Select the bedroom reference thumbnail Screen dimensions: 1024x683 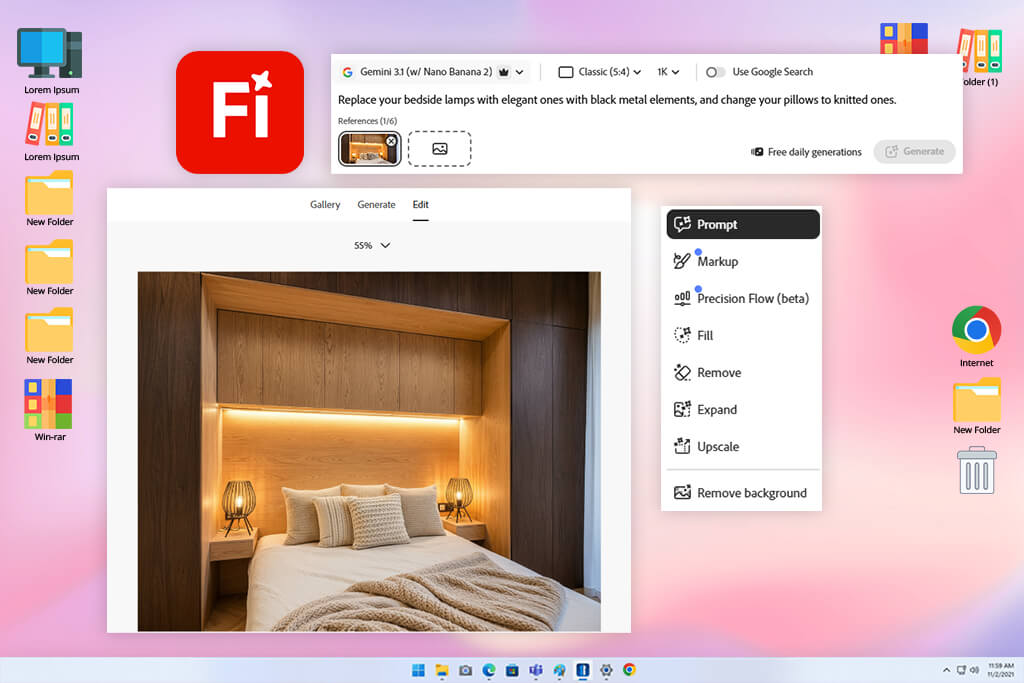tap(370, 149)
